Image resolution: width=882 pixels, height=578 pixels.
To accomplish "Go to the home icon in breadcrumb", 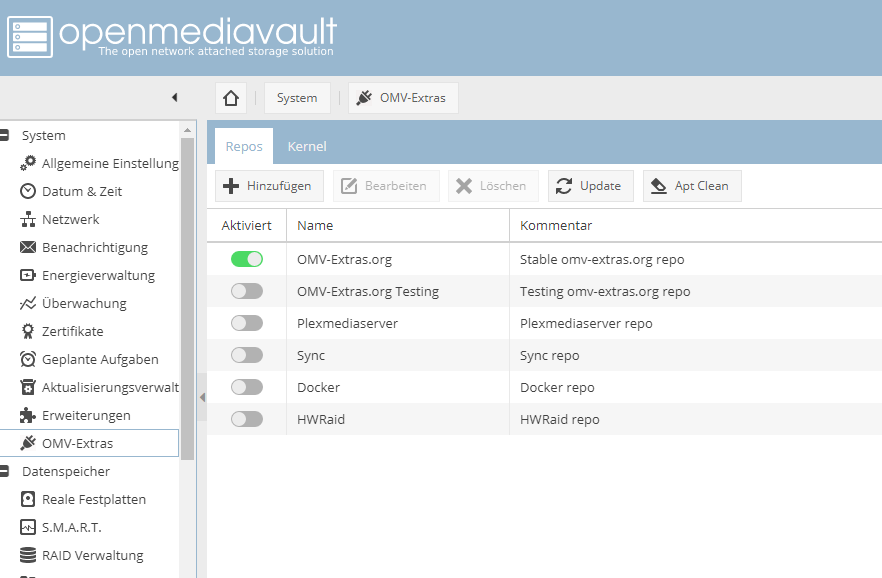I will [231, 98].
